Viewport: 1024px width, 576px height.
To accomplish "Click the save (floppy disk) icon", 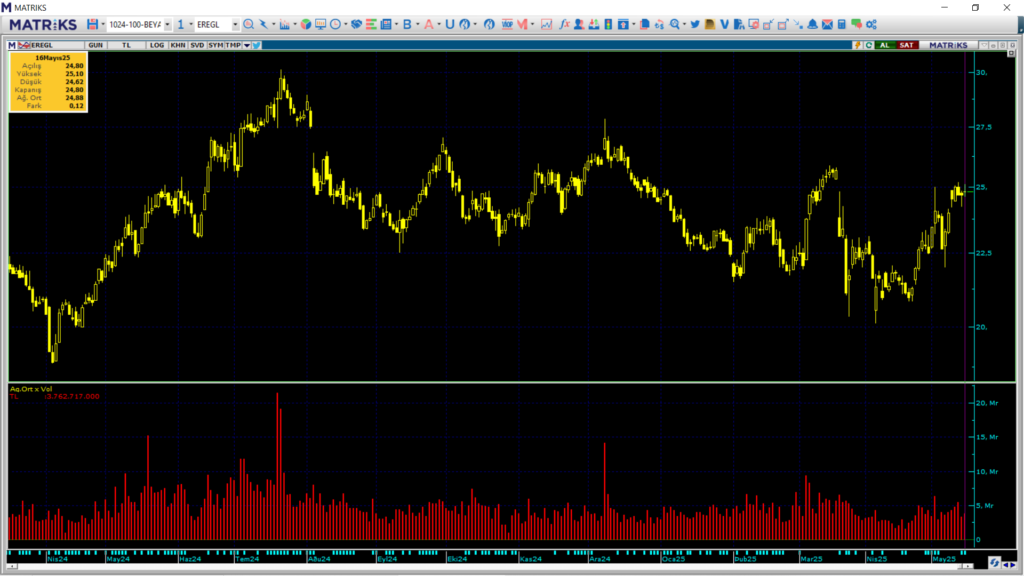I will point(93,24).
